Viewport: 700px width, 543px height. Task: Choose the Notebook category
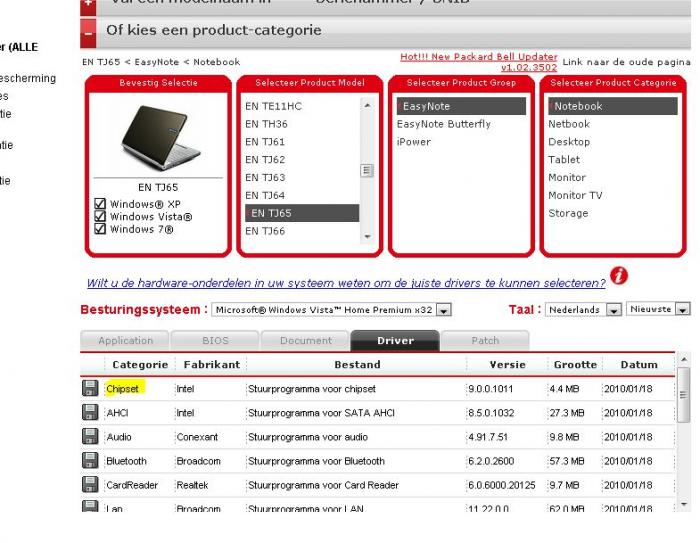(613, 106)
